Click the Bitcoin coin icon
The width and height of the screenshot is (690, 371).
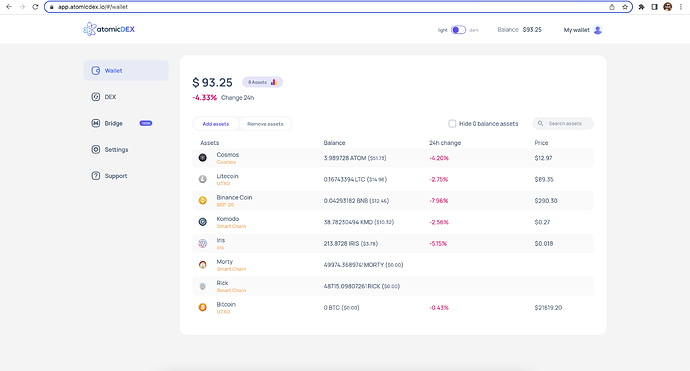point(202,307)
